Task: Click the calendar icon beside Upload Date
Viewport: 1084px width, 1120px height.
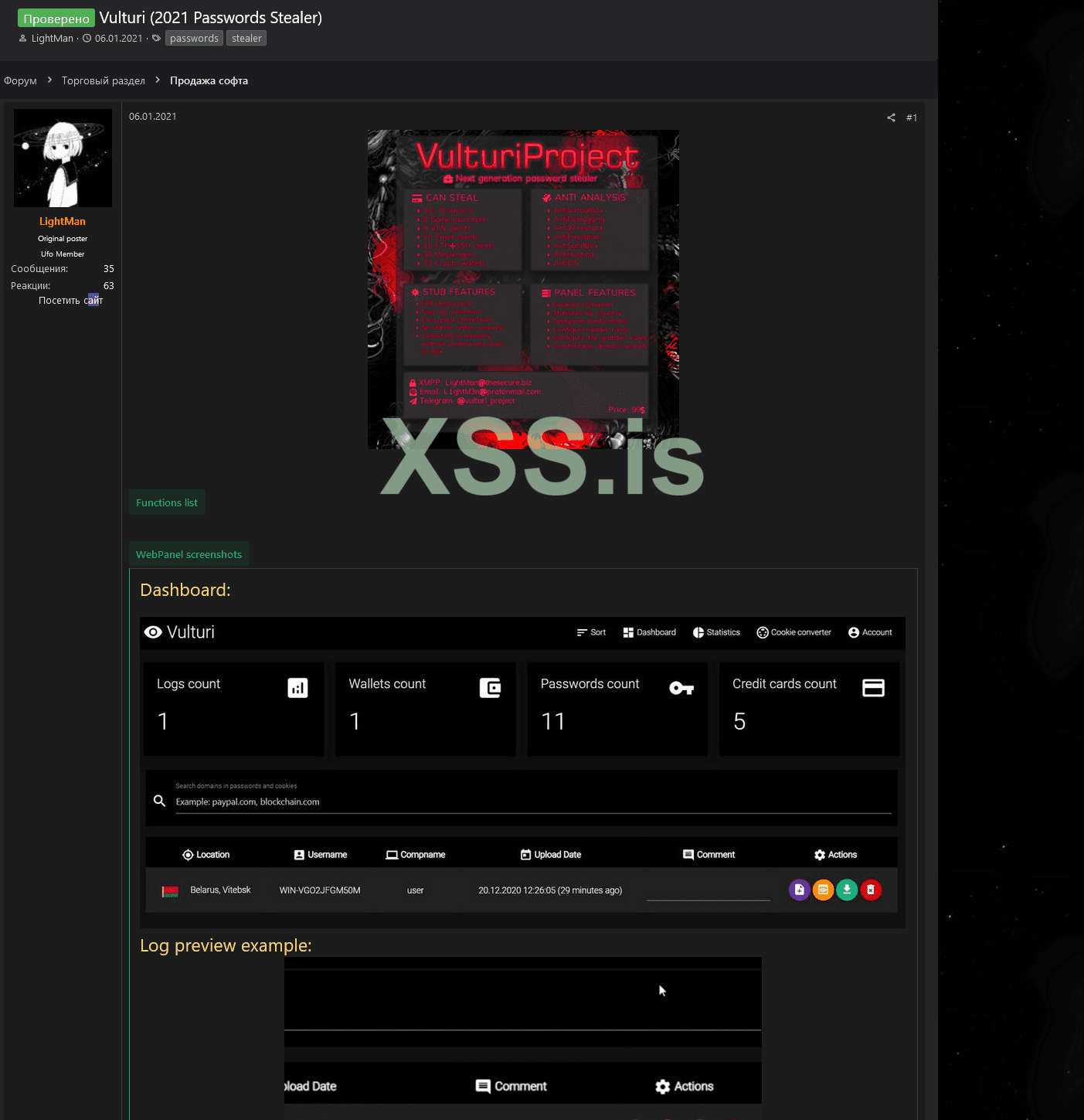Action: point(526,855)
